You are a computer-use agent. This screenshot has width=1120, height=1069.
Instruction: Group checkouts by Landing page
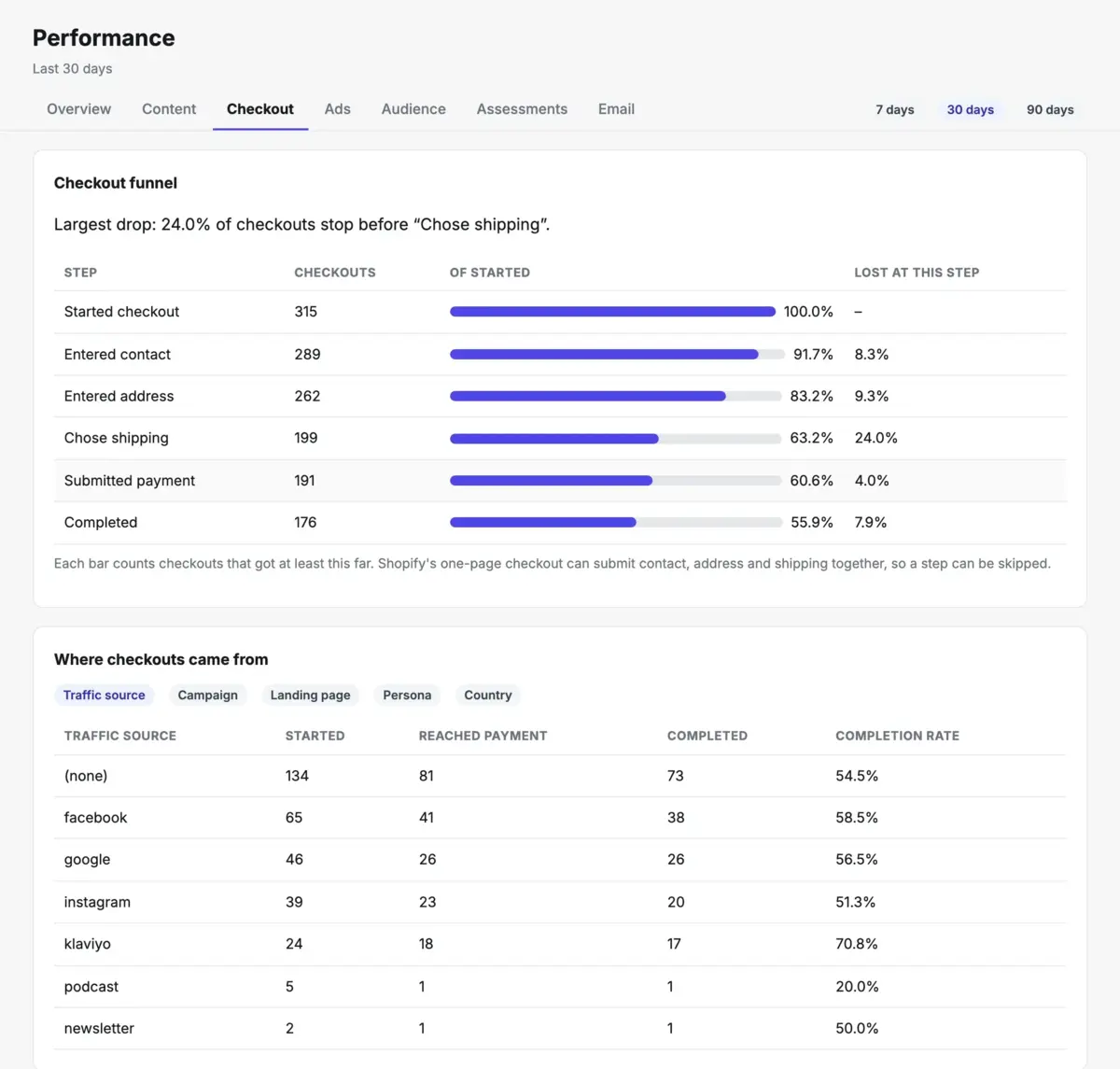pos(311,695)
